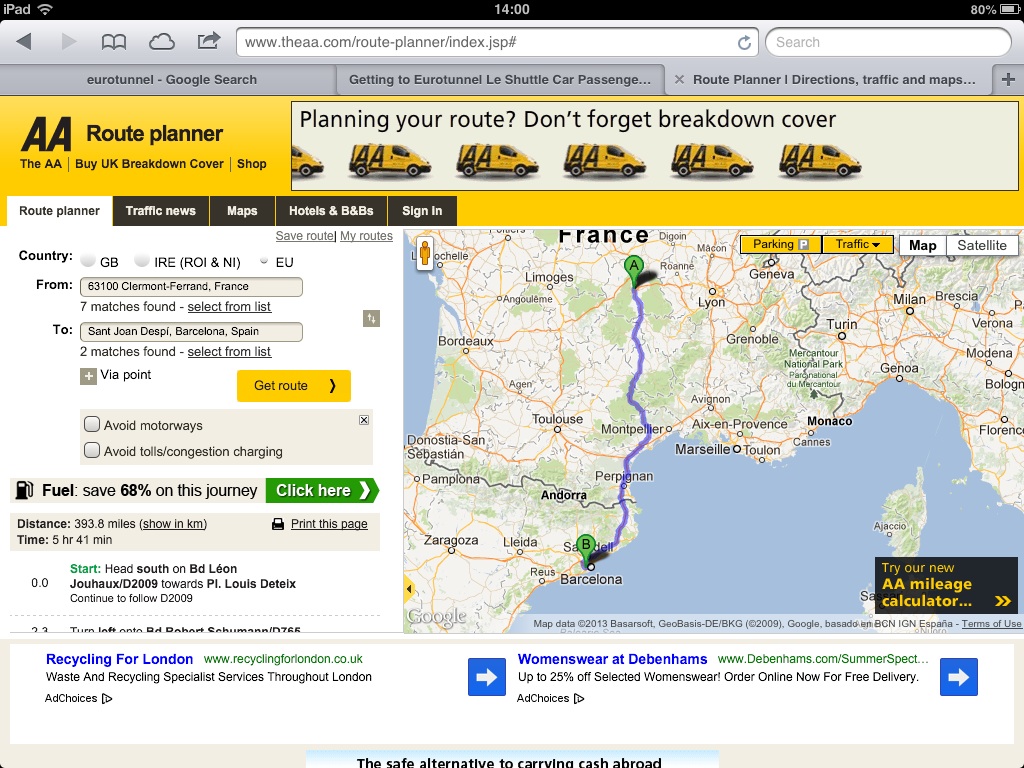Switch map to Map view
The height and width of the screenshot is (768, 1024).
[x=922, y=245]
